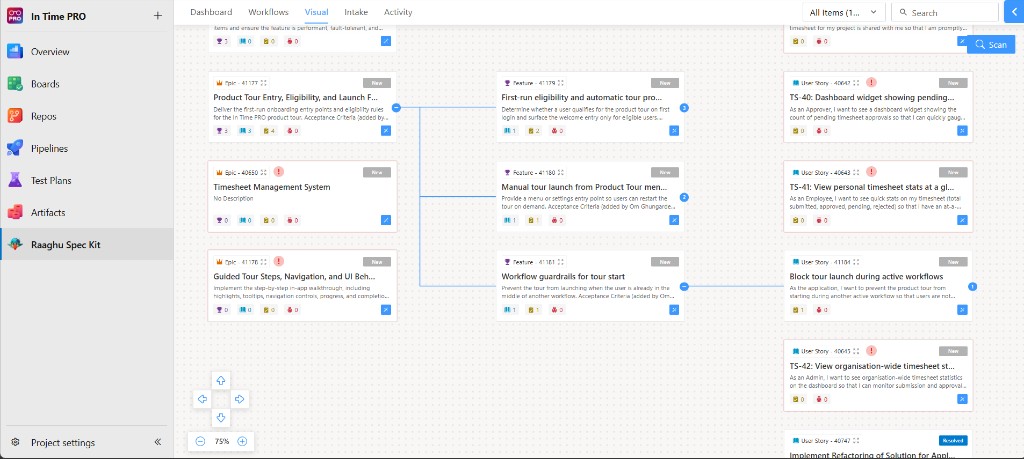The height and width of the screenshot is (459, 1024).
Task: Switch to the Dashboard tab
Action: click(x=211, y=12)
